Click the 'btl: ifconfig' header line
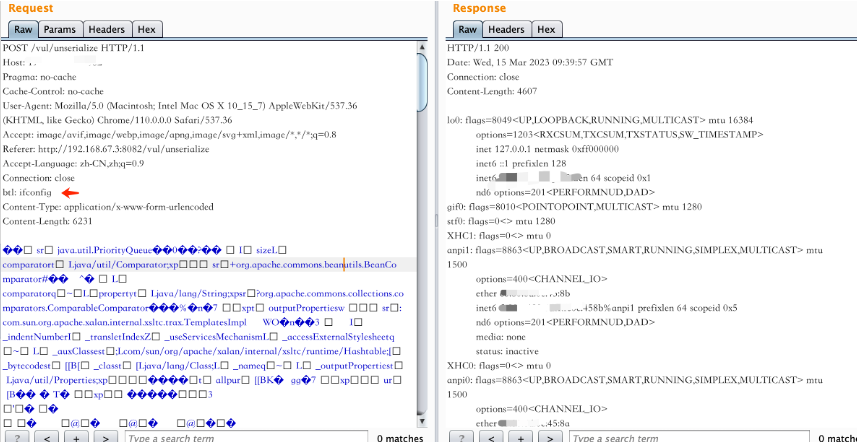The height and width of the screenshot is (442, 857). point(27,192)
